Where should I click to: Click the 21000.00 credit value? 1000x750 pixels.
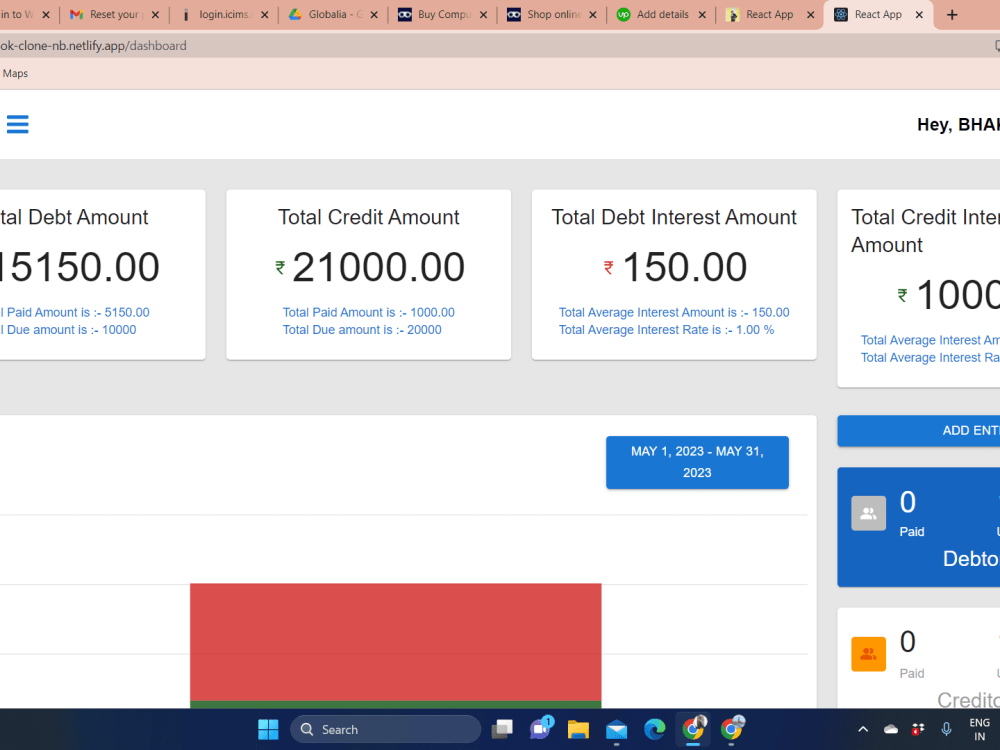click(378, 267)
